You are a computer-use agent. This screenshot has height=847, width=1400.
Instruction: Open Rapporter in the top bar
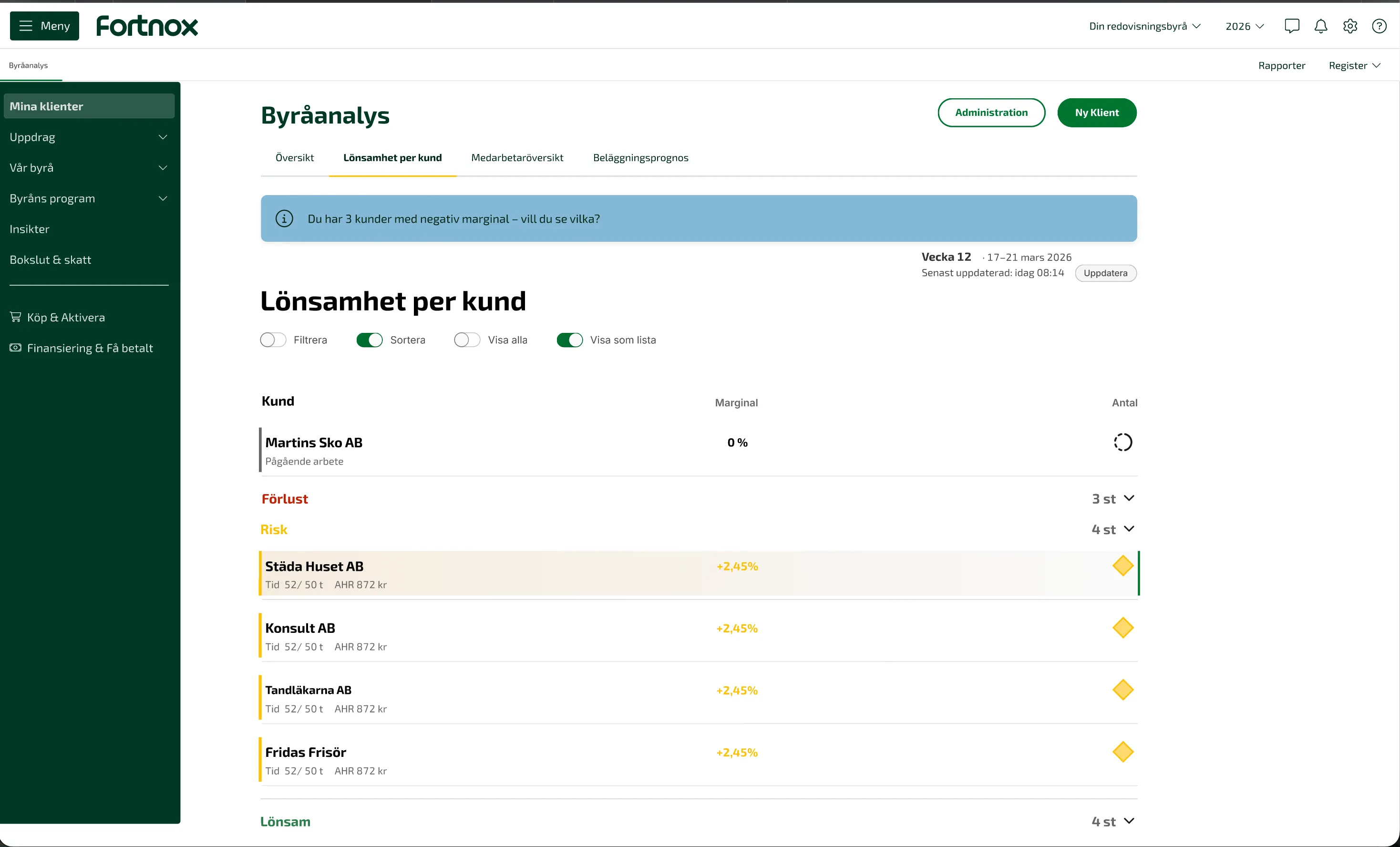1281,65
